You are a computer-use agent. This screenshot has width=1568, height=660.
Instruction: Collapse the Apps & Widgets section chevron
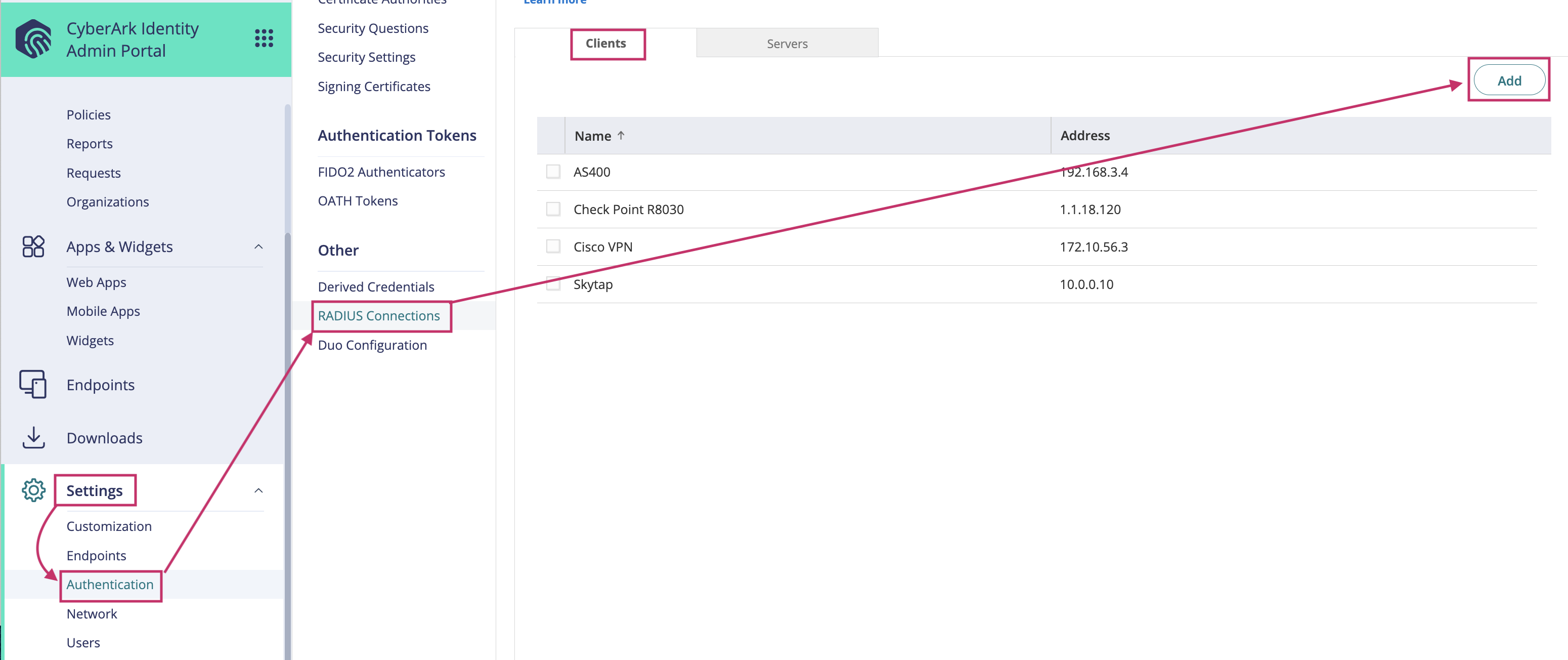point(258,246)
